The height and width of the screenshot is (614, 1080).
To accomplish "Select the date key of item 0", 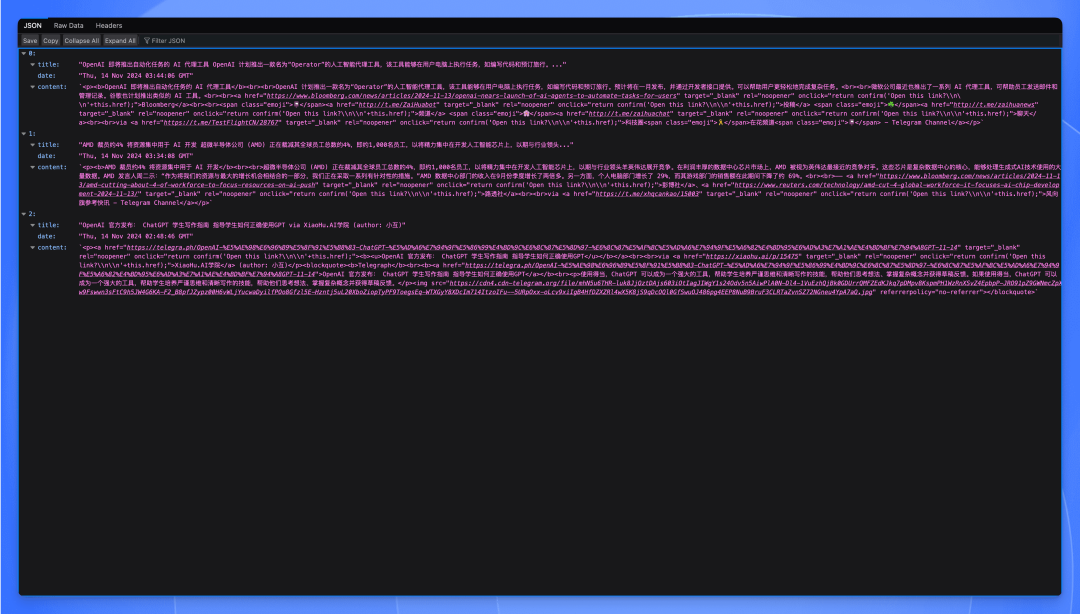I will [46, 76].
